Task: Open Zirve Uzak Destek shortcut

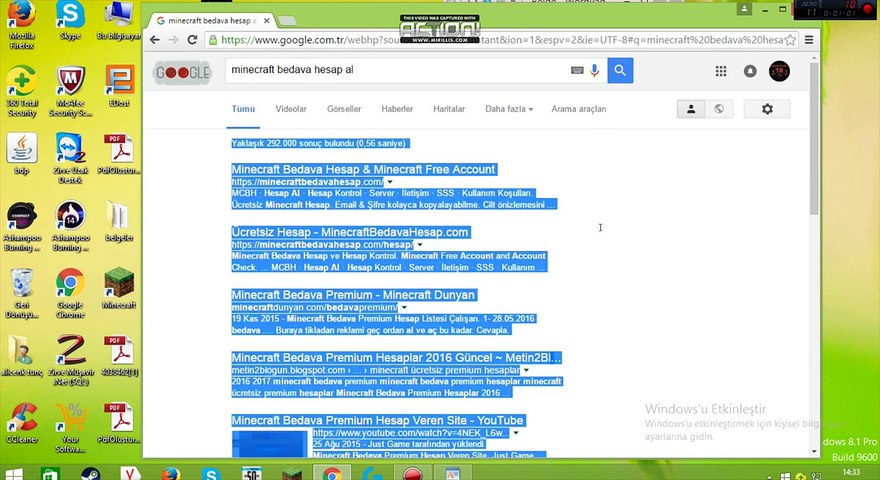Action: pyautogui.click(x=70, y=159)
